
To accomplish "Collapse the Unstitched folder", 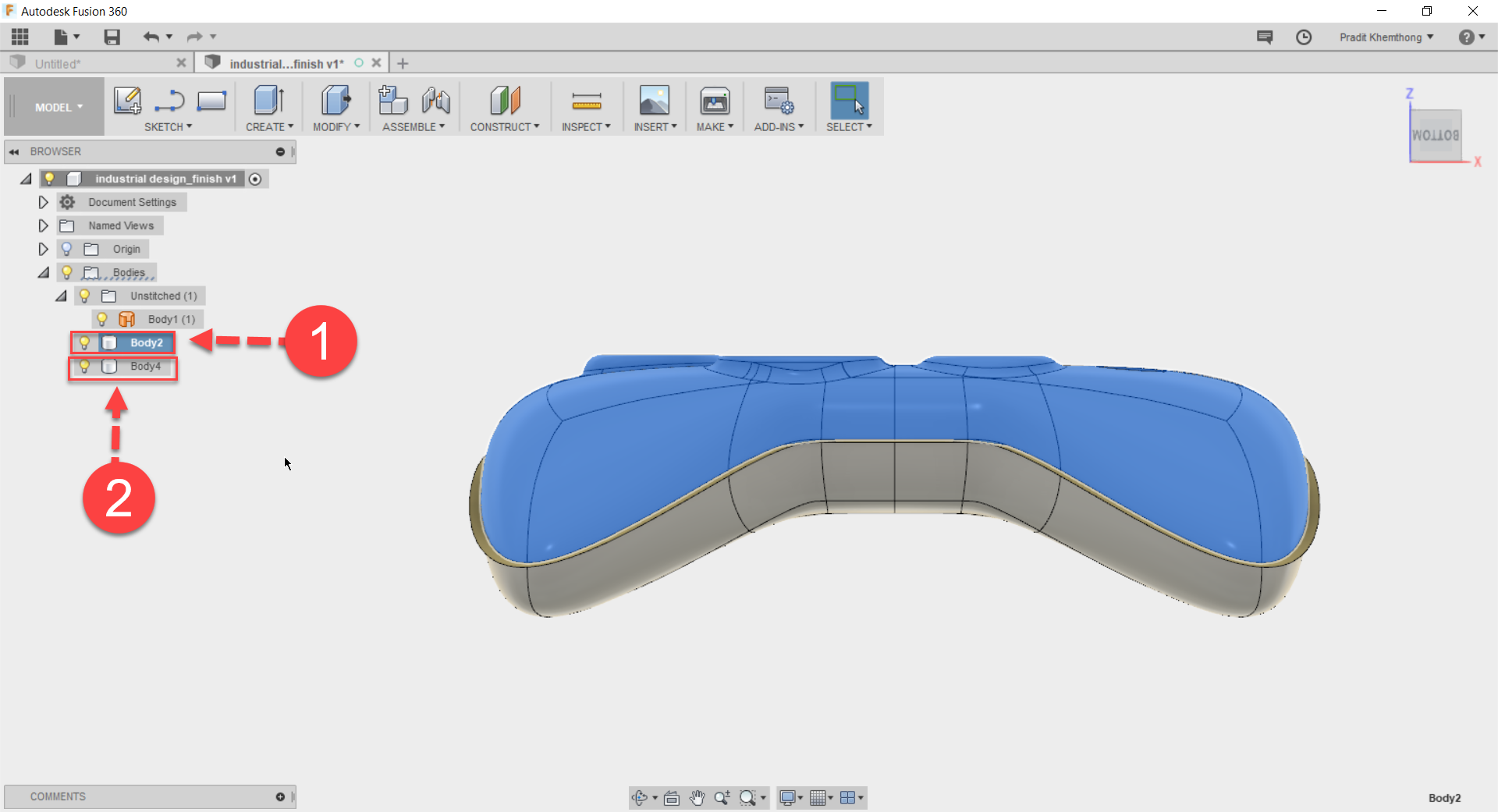I will tap(61, 296).
